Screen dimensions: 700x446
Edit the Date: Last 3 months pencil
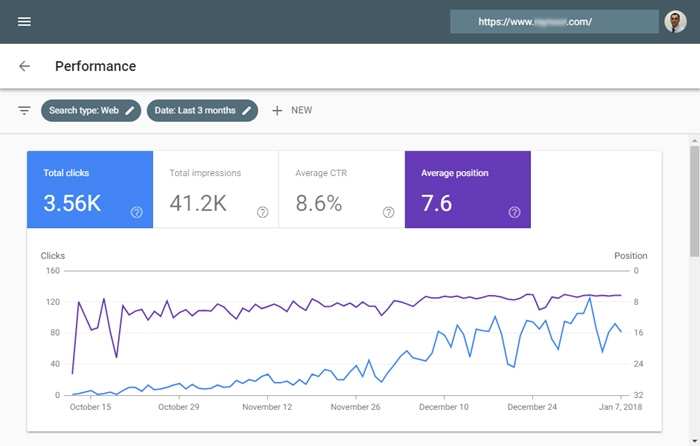[246, 110]
